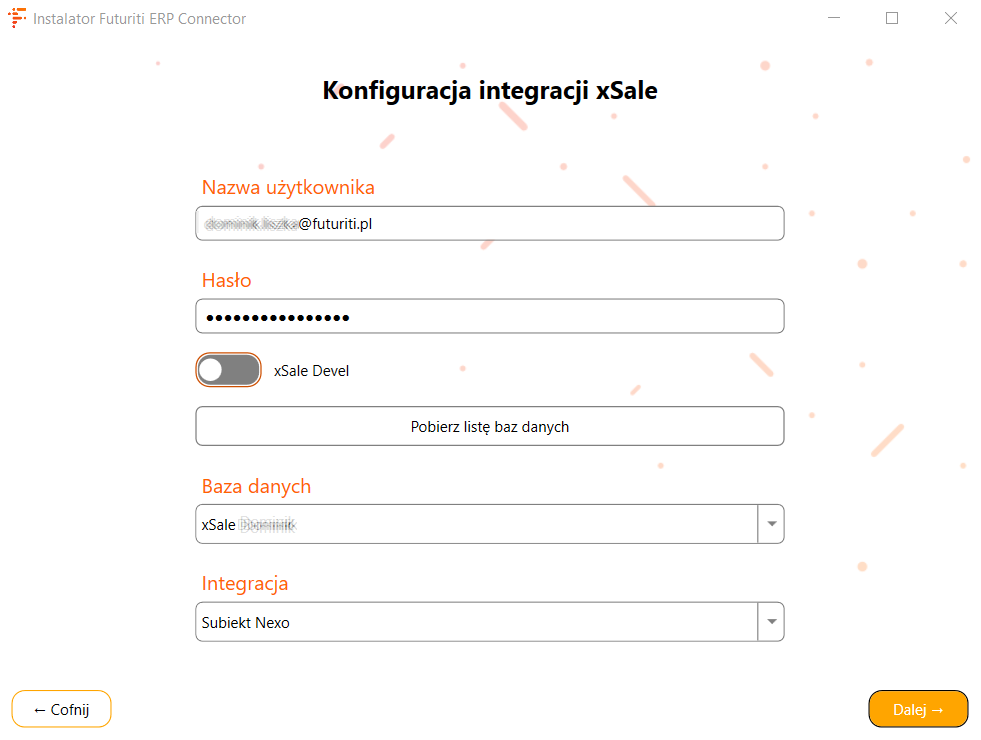
Task: Click the Integracja label
Action: click(x=245, y=584)
